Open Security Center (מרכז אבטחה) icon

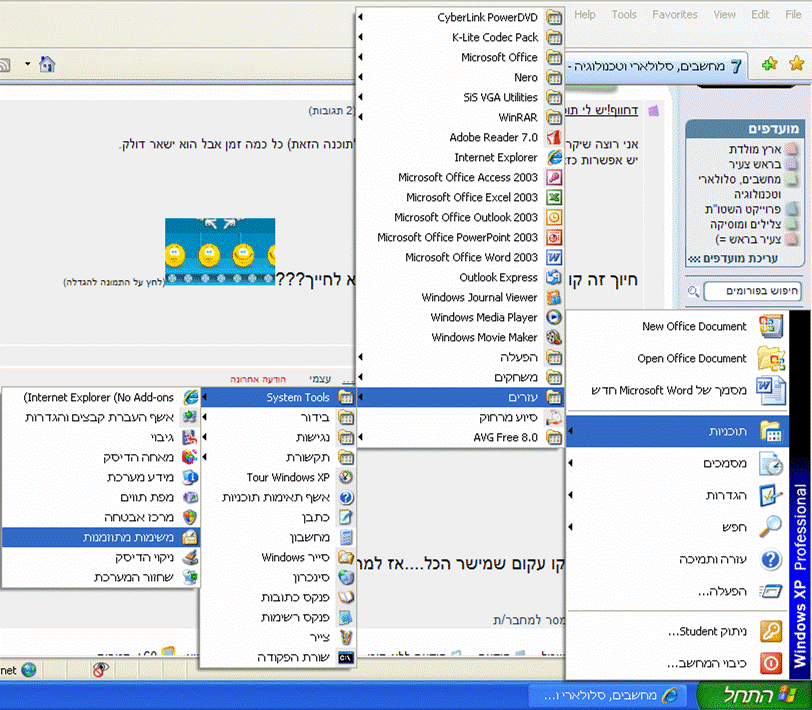click(190, 517)
